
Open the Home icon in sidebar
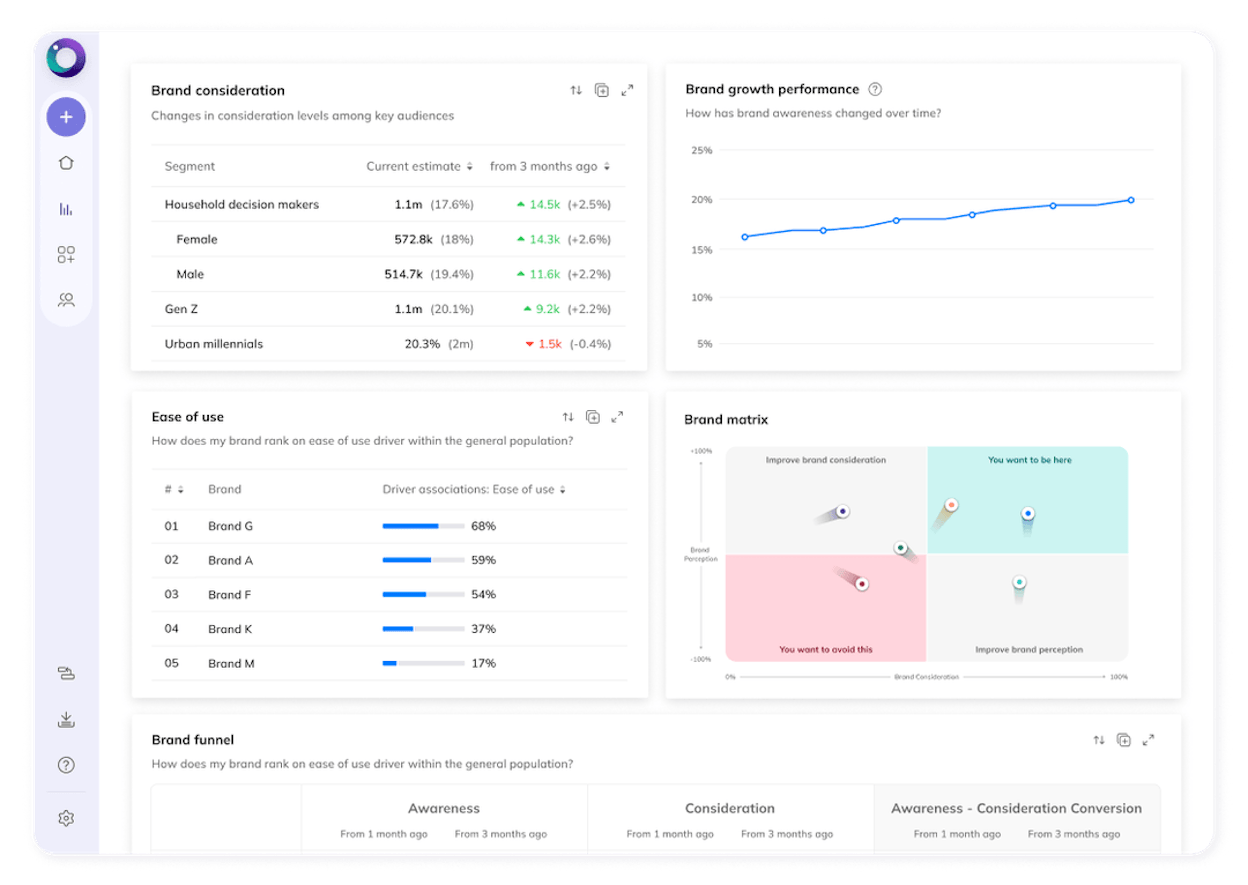[66, 163]
